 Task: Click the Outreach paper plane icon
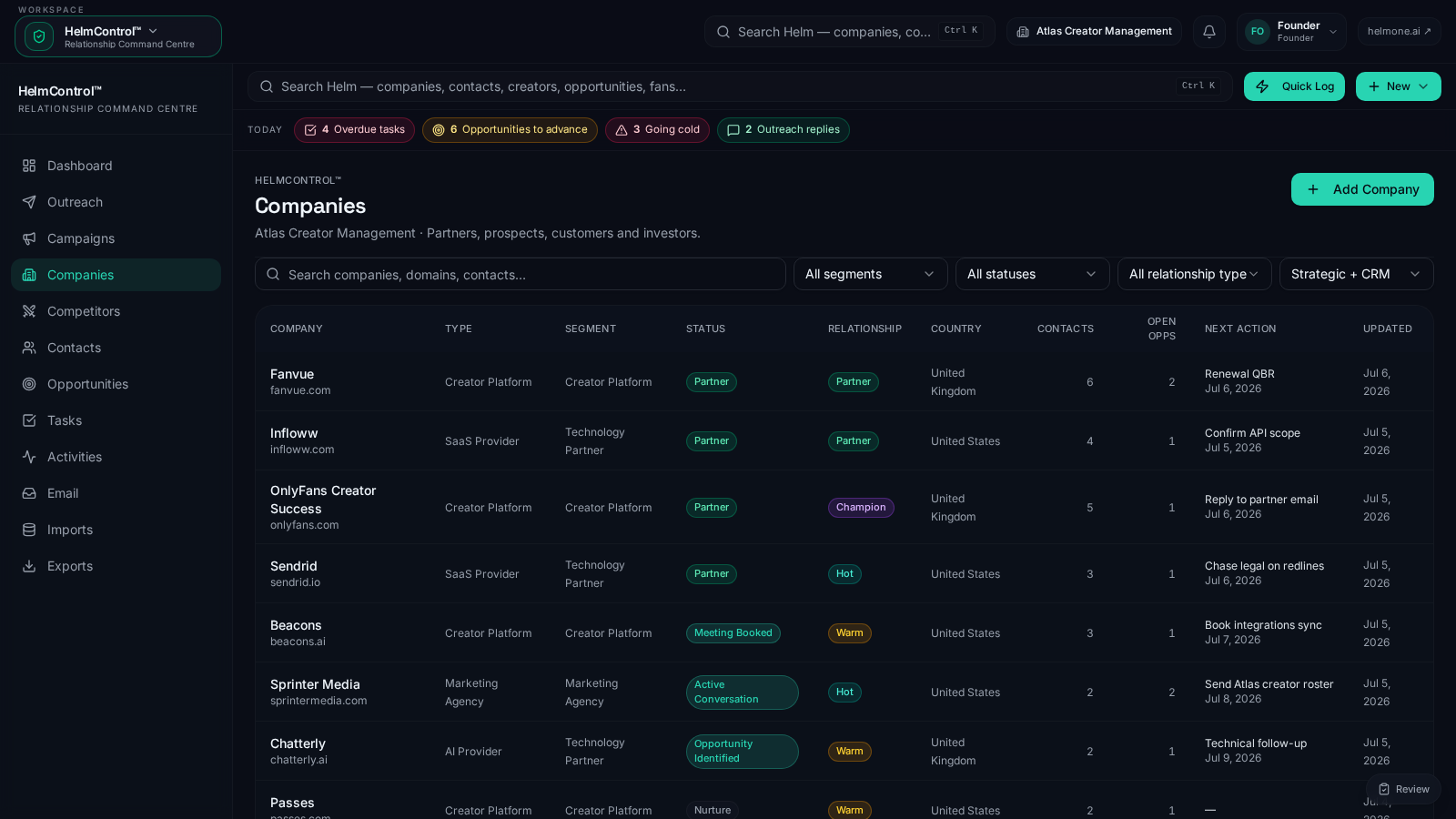coord(29,202)
